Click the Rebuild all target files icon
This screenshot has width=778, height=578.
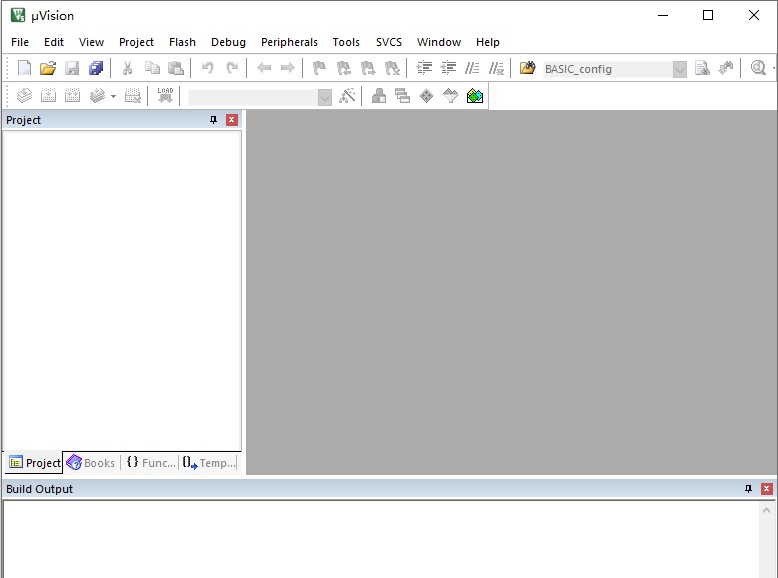[72, 95]
